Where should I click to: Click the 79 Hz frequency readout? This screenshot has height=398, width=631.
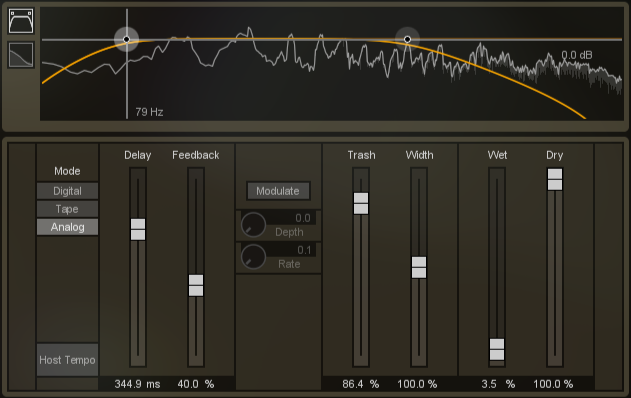pos(149,112)
